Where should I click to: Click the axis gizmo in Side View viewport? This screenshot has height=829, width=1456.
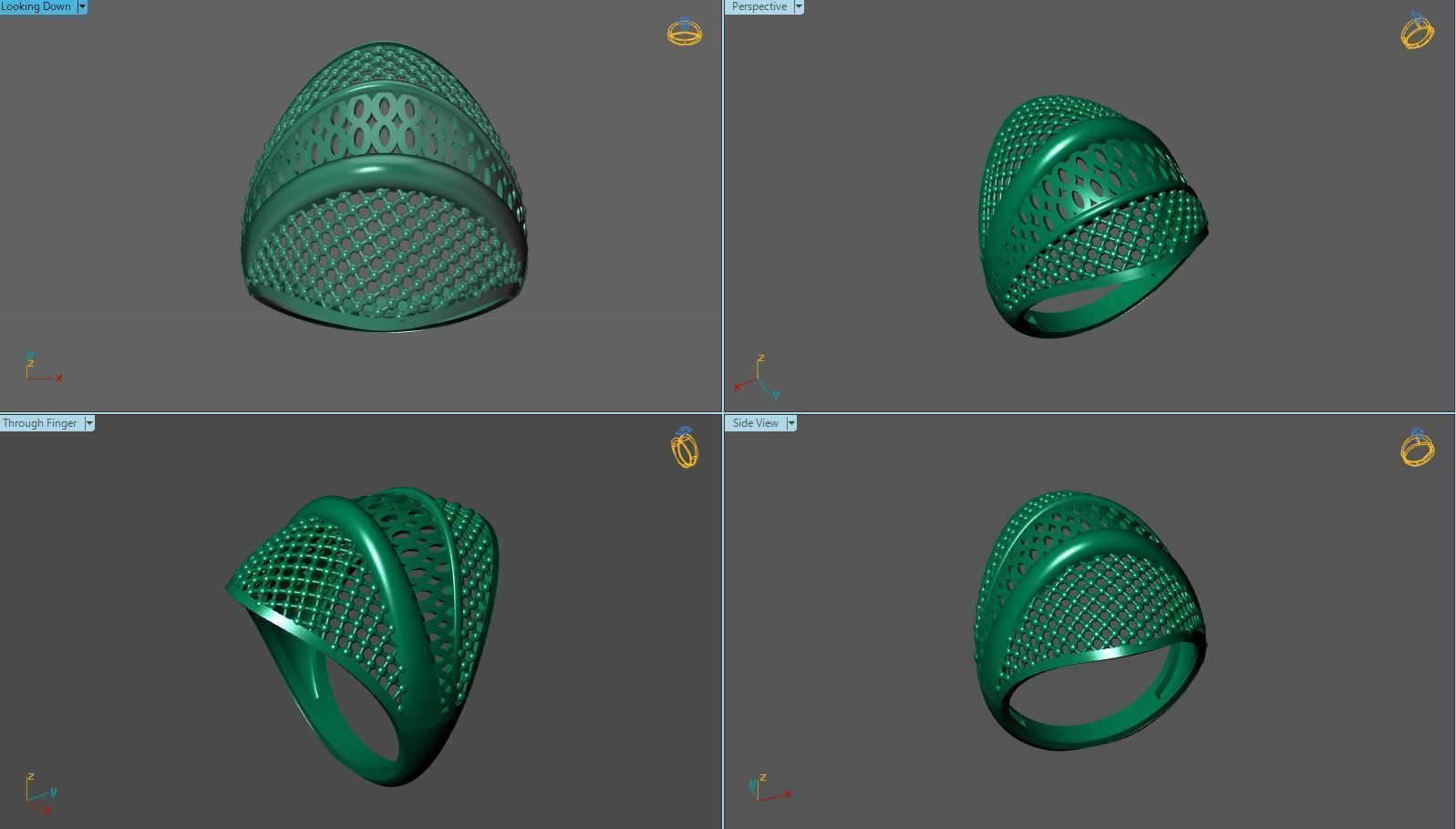click(x=769, y=788)
